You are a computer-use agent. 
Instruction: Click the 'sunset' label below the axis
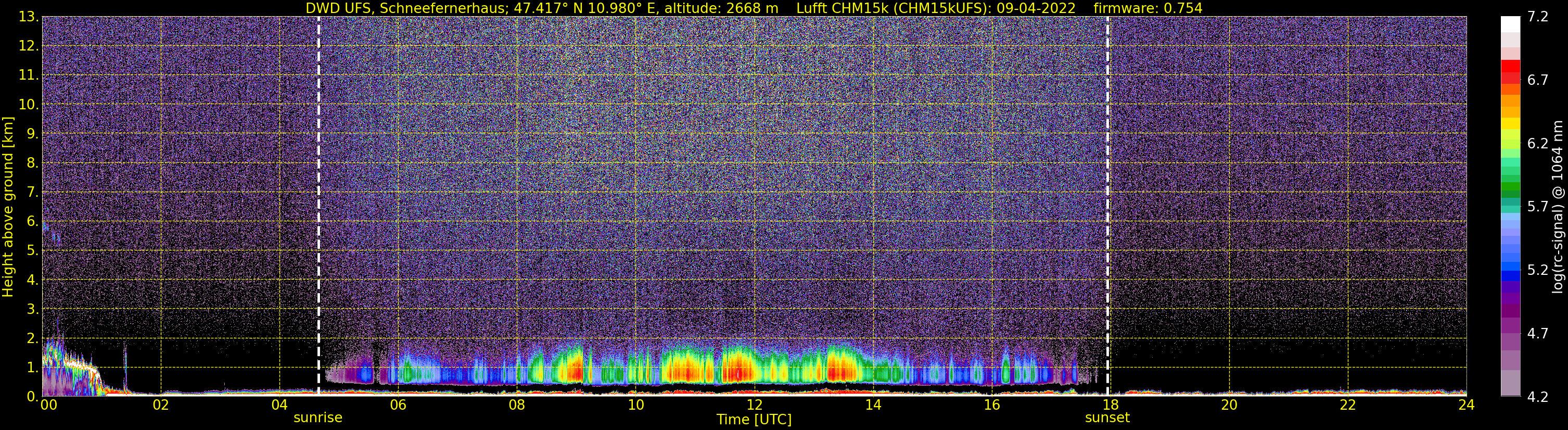click(1107, 418)
